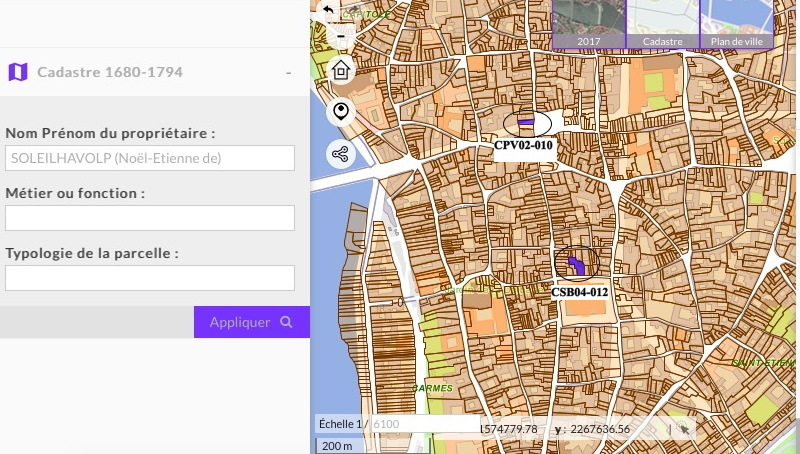
Task: Select the purple CSB04-012 parcel
Action: 577,265
